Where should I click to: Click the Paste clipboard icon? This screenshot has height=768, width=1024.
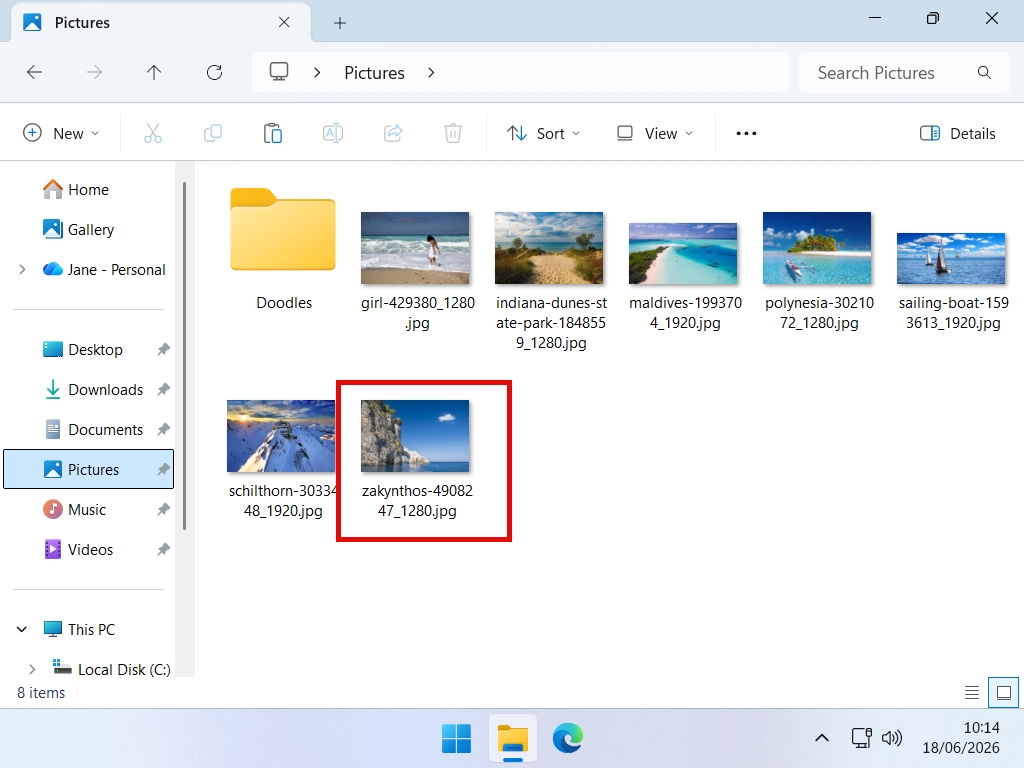[273, 133]
